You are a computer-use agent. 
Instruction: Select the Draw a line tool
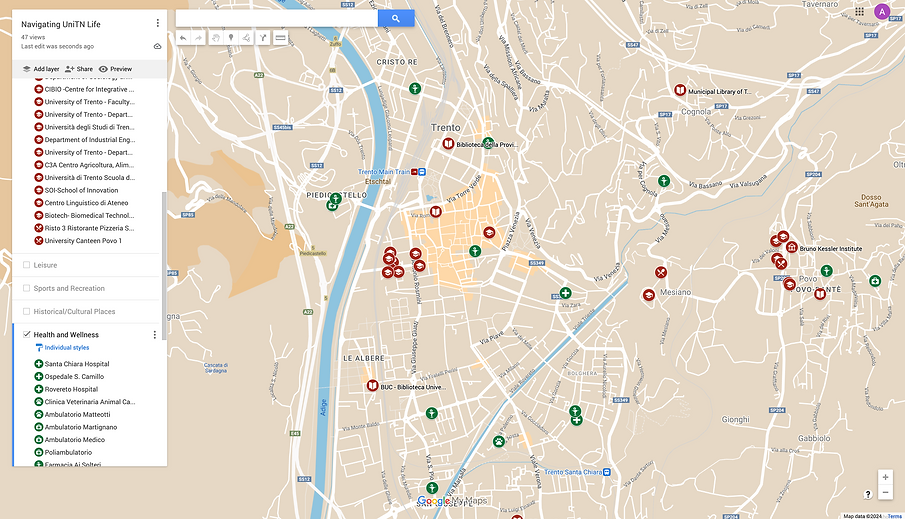246,38
